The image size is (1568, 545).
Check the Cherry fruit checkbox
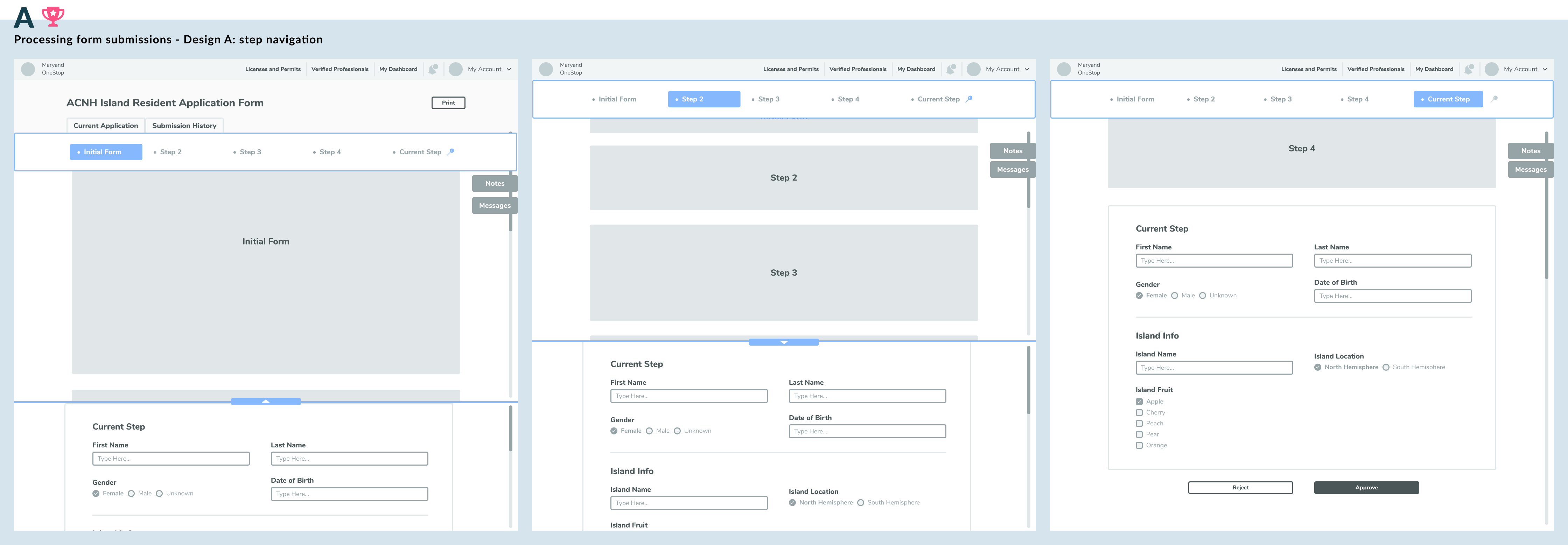[x=1140, y=412]
